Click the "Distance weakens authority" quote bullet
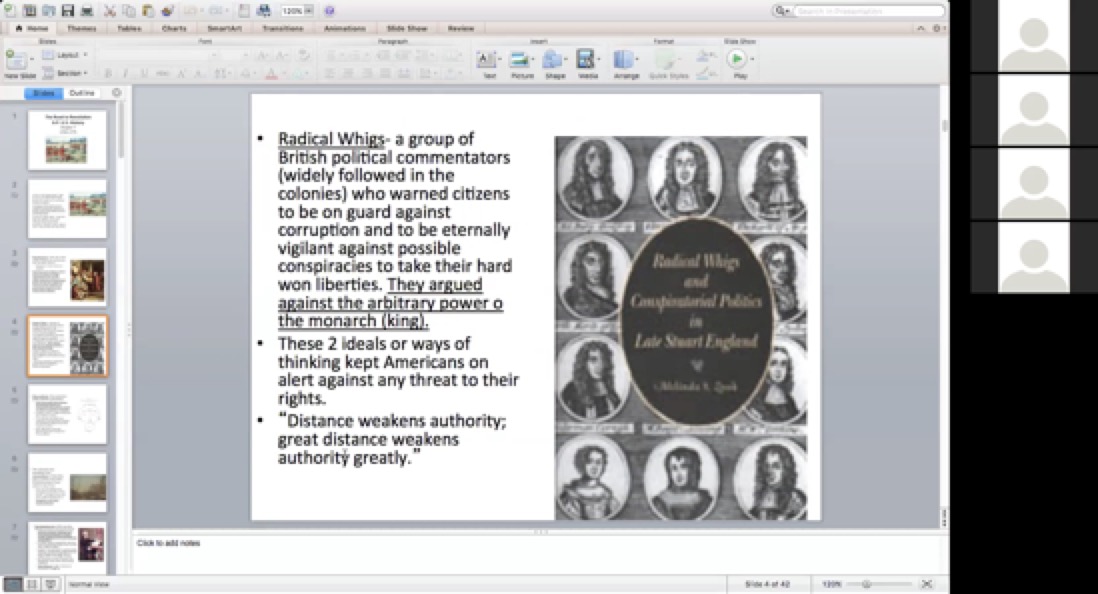Viewport: 1098px width, 594px height. 392,439
